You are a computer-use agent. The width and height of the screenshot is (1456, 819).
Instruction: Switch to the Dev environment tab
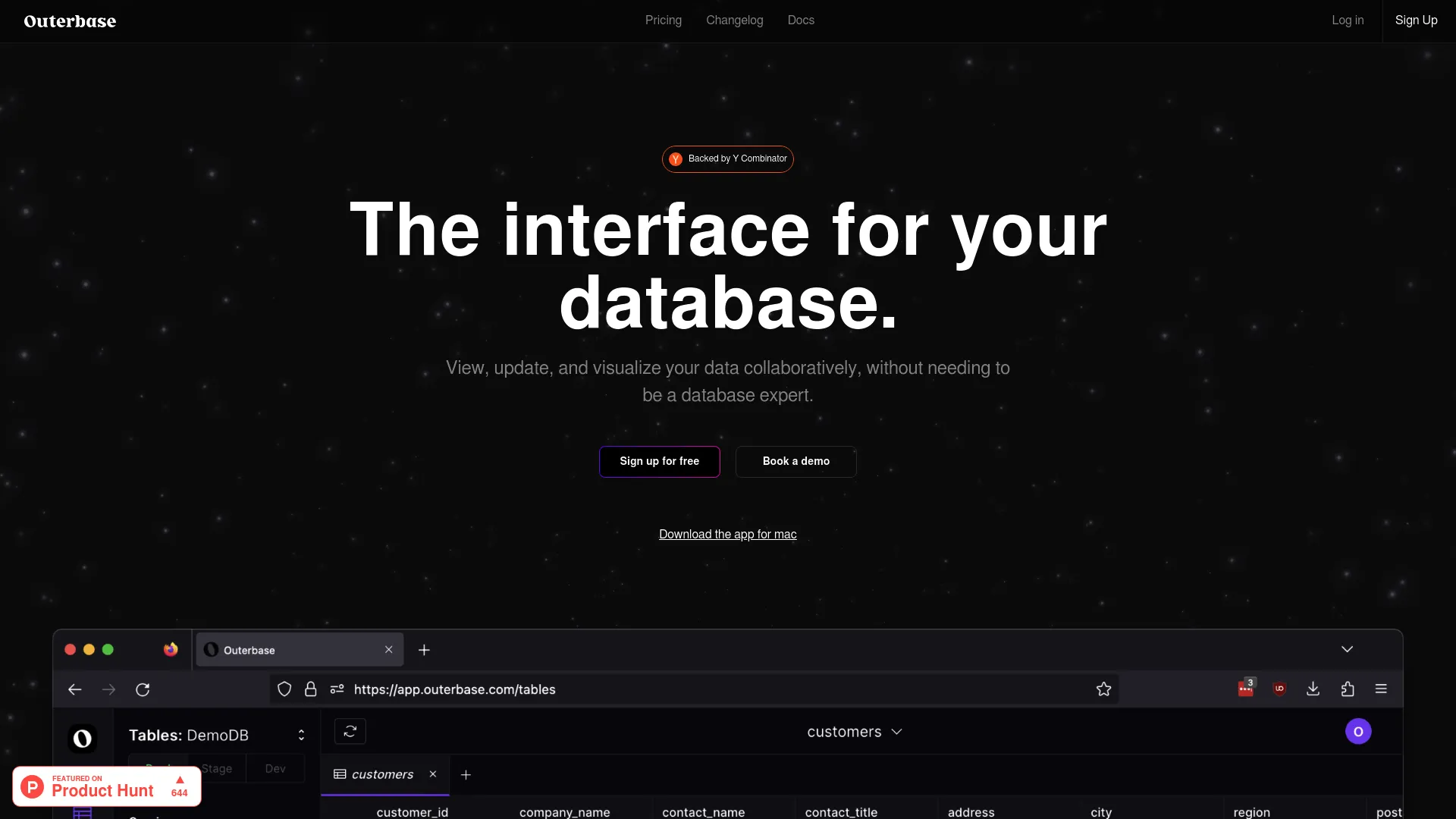coord(275,769)
